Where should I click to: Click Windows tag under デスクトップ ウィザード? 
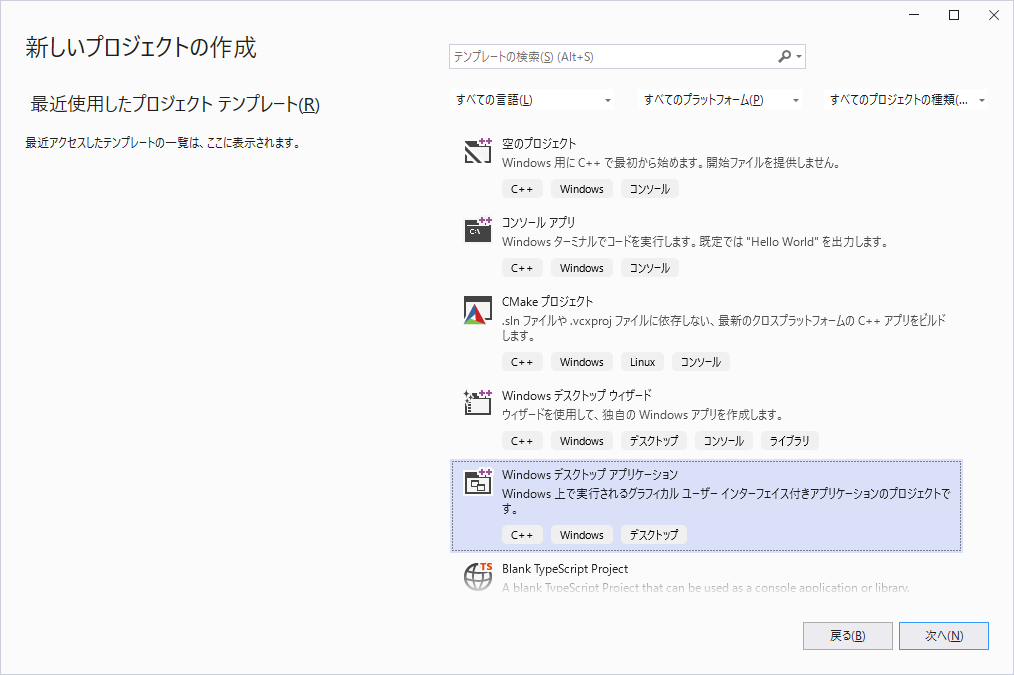point(581,441)
